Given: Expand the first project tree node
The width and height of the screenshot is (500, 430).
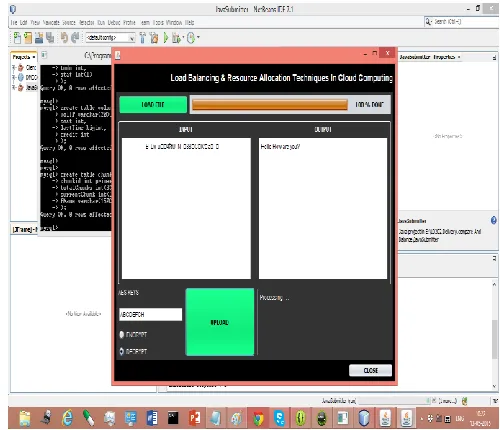Looking at the screenshot, I should [14, 68].
